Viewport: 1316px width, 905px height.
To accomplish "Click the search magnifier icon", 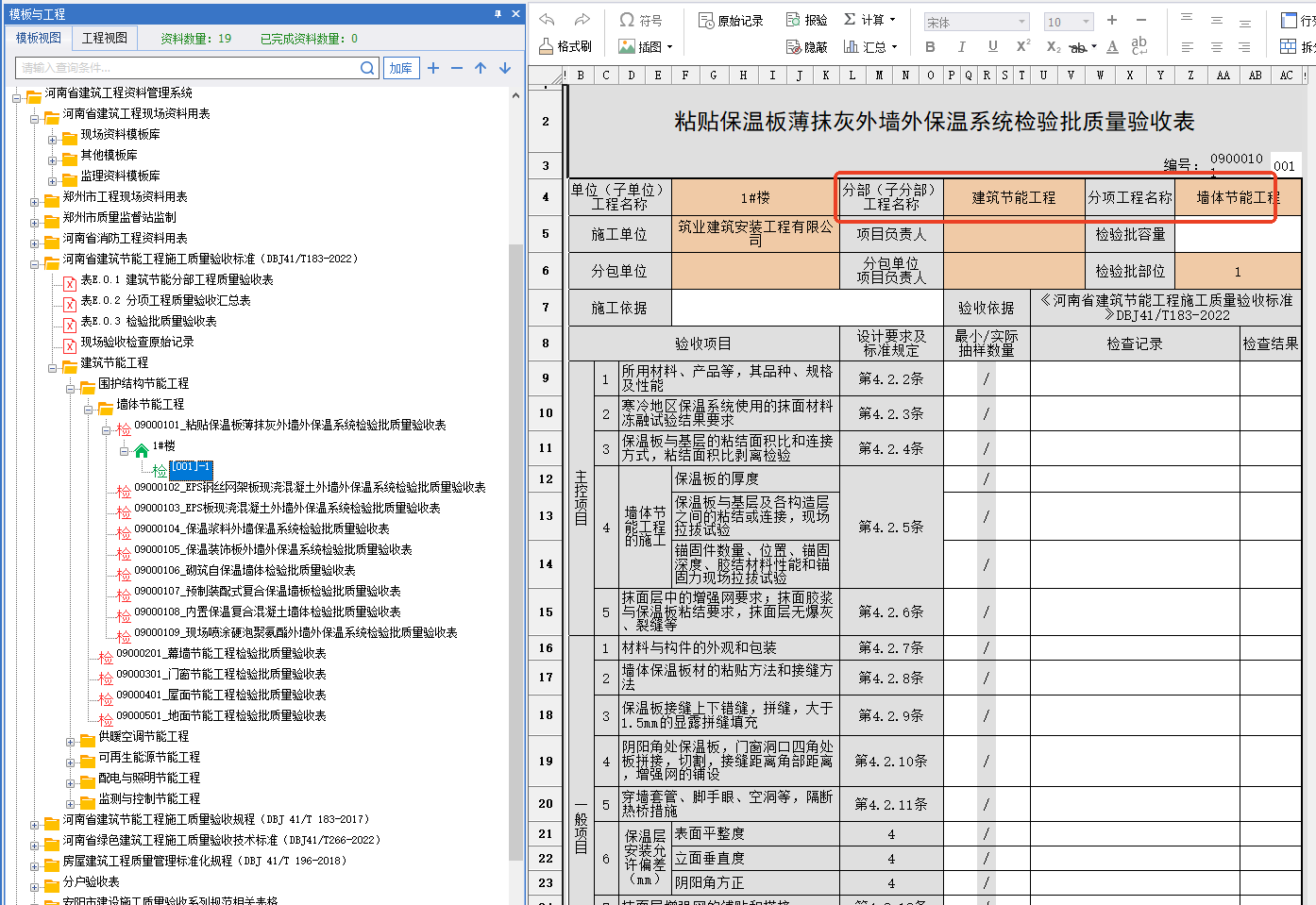I will click(x=368, y=68).
